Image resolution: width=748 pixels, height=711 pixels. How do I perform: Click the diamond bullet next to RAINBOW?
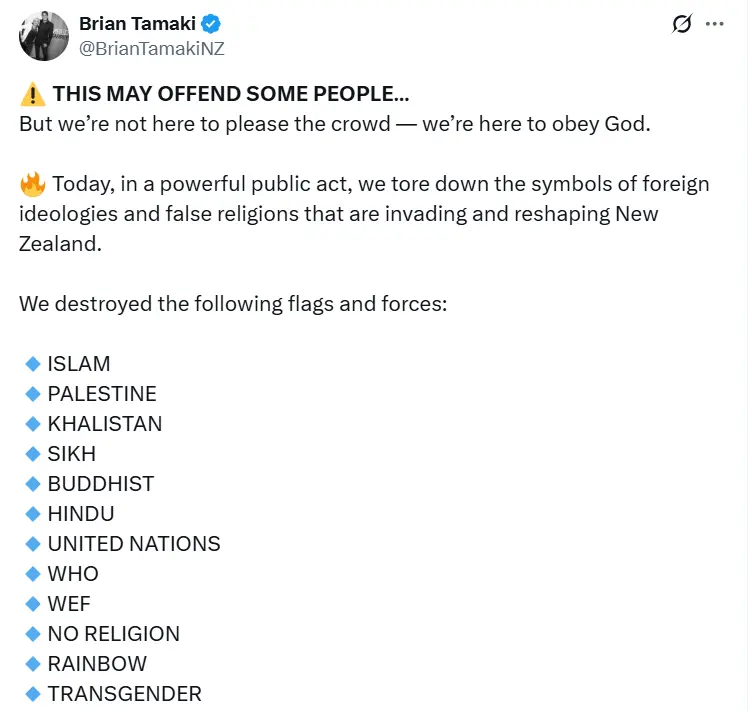point(32,664)
